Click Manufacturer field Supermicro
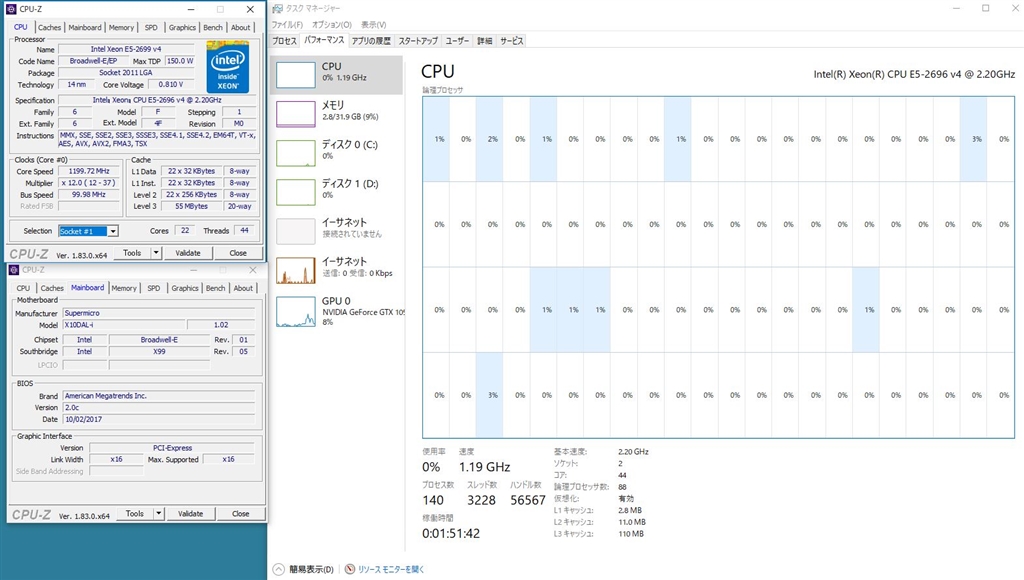 click(x=159, y=313)
